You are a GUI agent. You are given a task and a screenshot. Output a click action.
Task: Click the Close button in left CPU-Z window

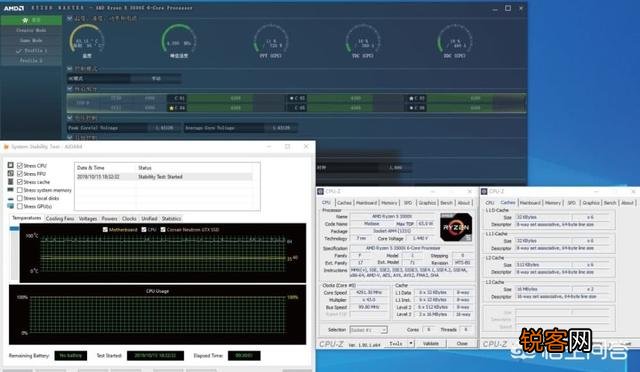pyautogui.click(x=462, y=343)
